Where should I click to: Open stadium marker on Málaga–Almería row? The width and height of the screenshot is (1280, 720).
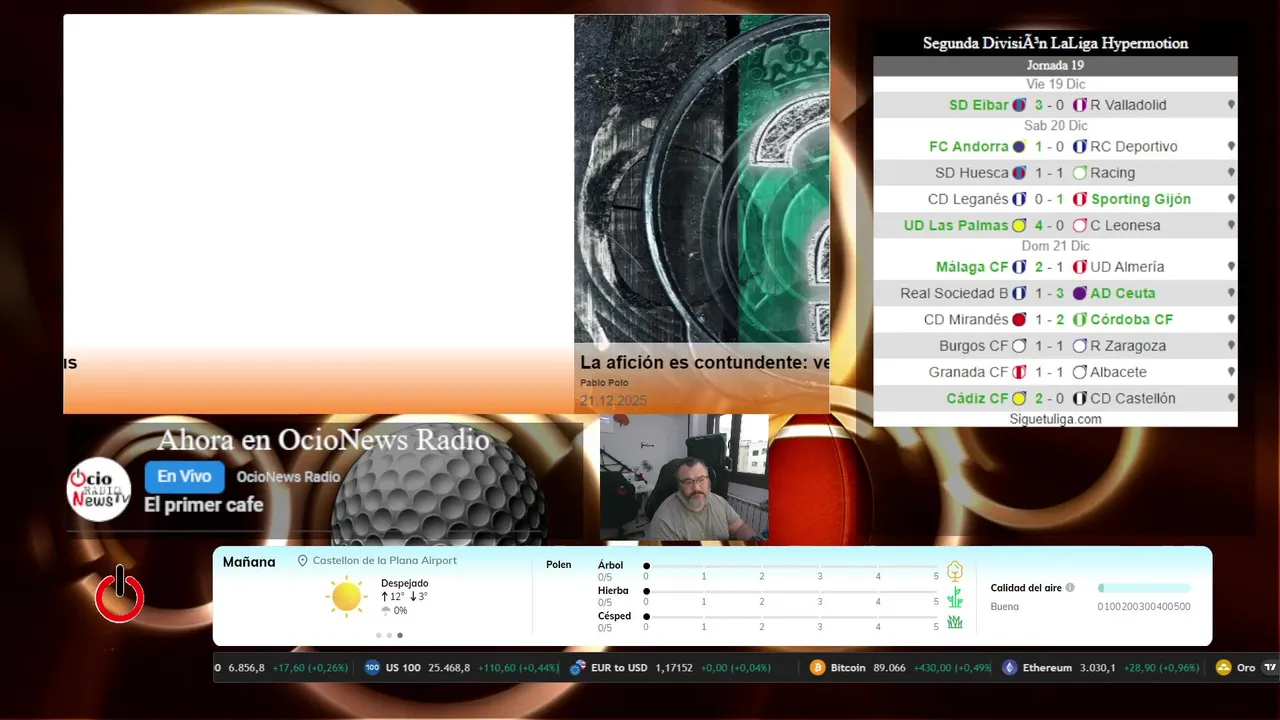1231,268
